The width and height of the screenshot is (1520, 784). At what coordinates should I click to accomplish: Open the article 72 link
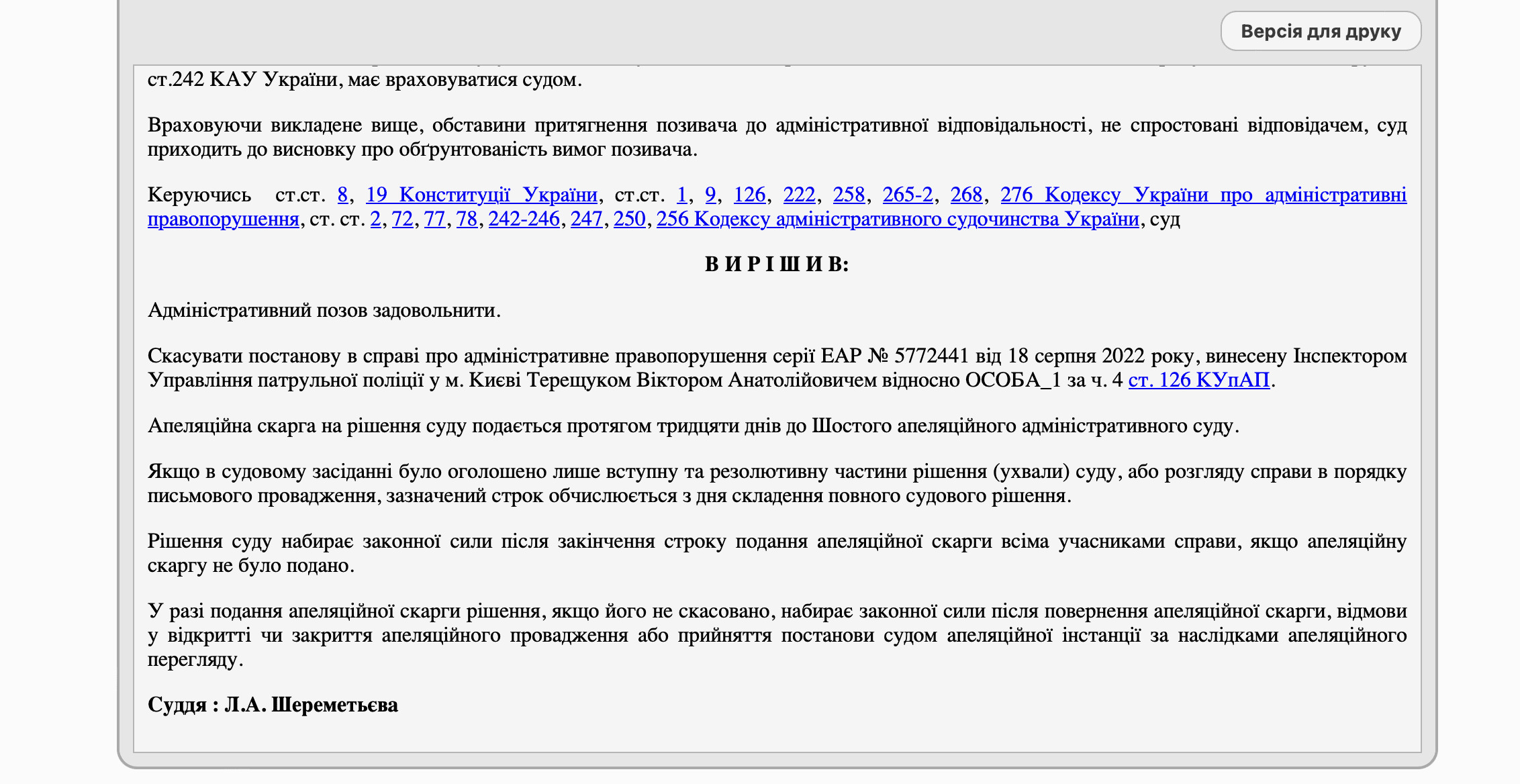[x=403, y=219]
